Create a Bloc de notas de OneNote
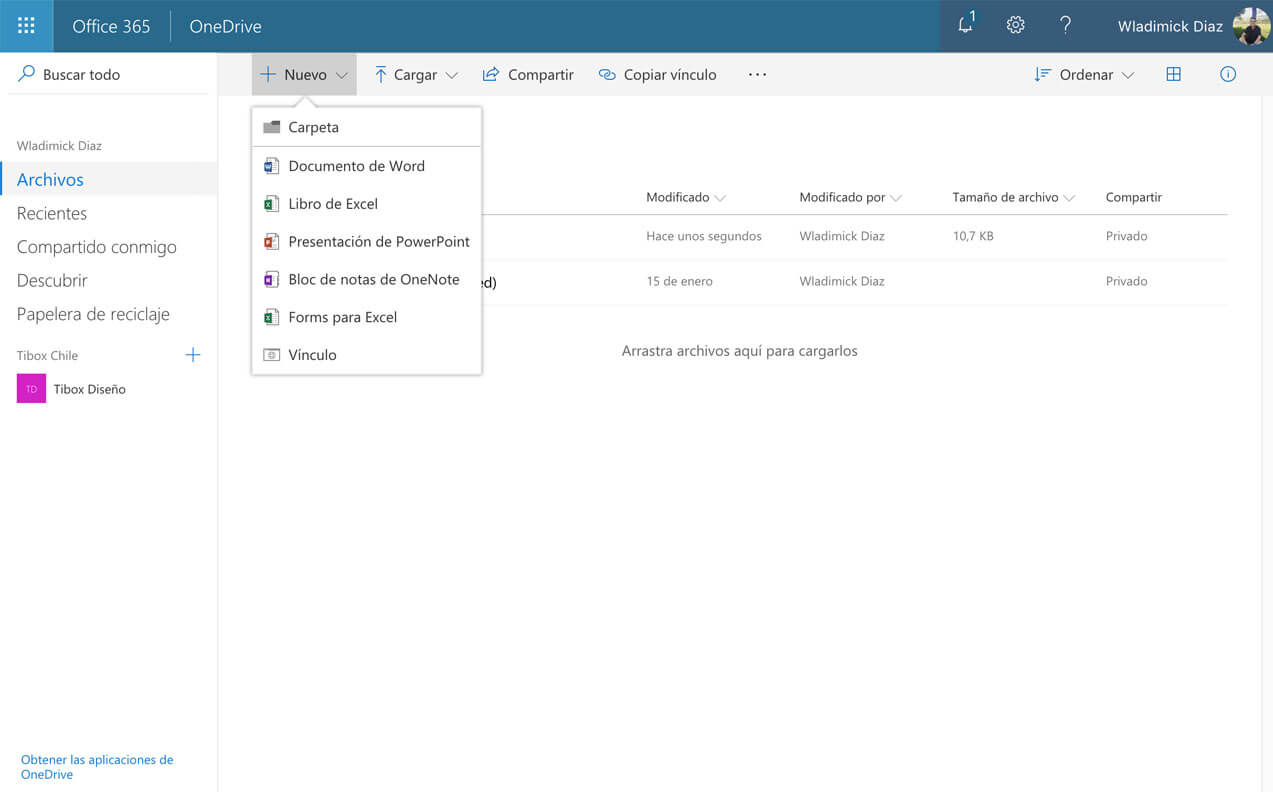1273x792 pixels. 367,279
